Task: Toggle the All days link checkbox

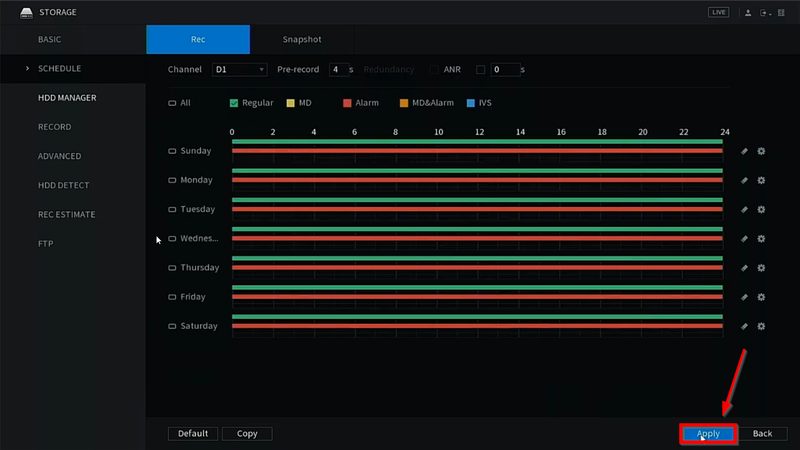Action: (172, 103)
